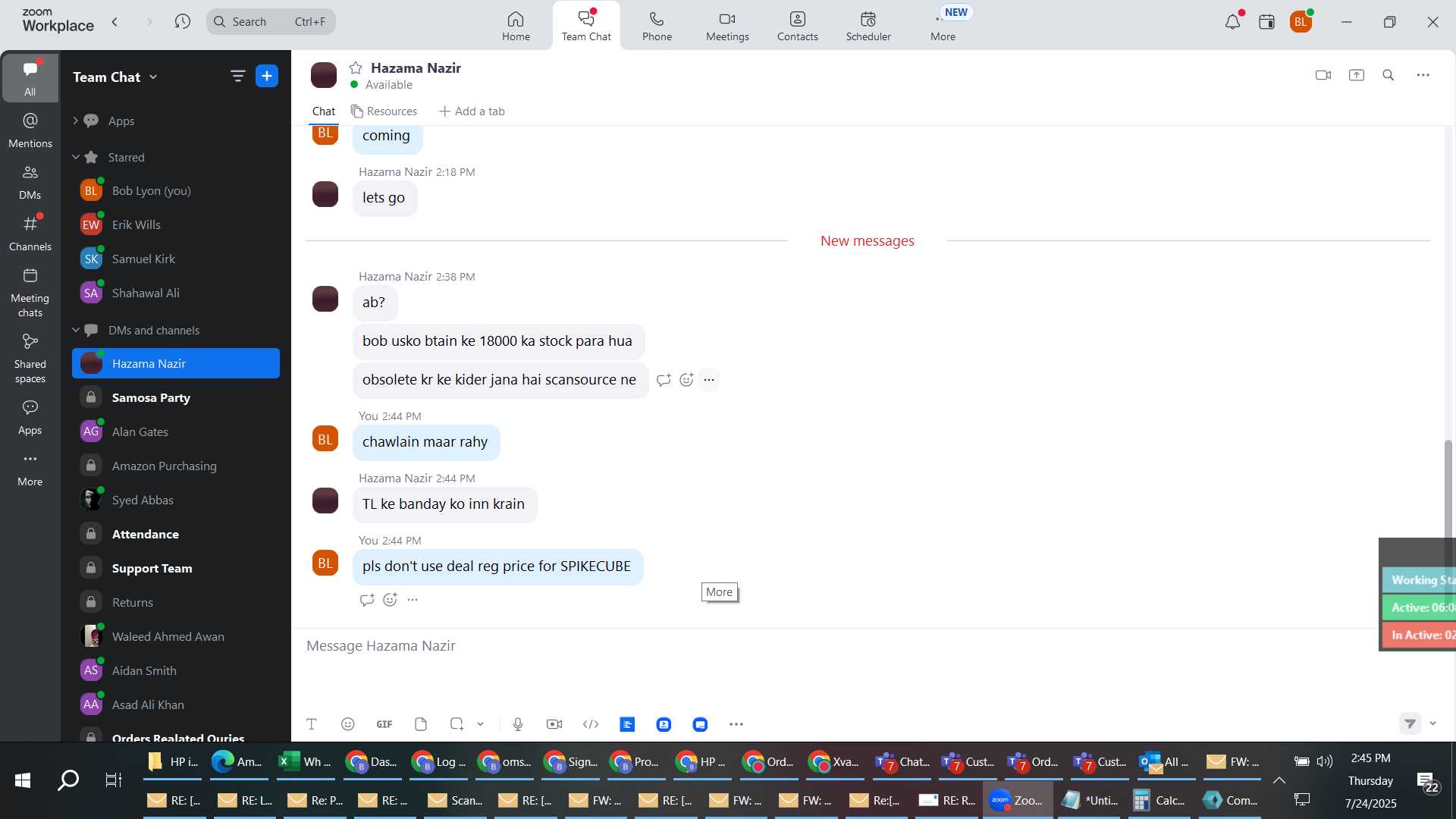The height and width of the screenshot is (819, 1456).
Task: Attach a file in composer
Action: (421, 724)
